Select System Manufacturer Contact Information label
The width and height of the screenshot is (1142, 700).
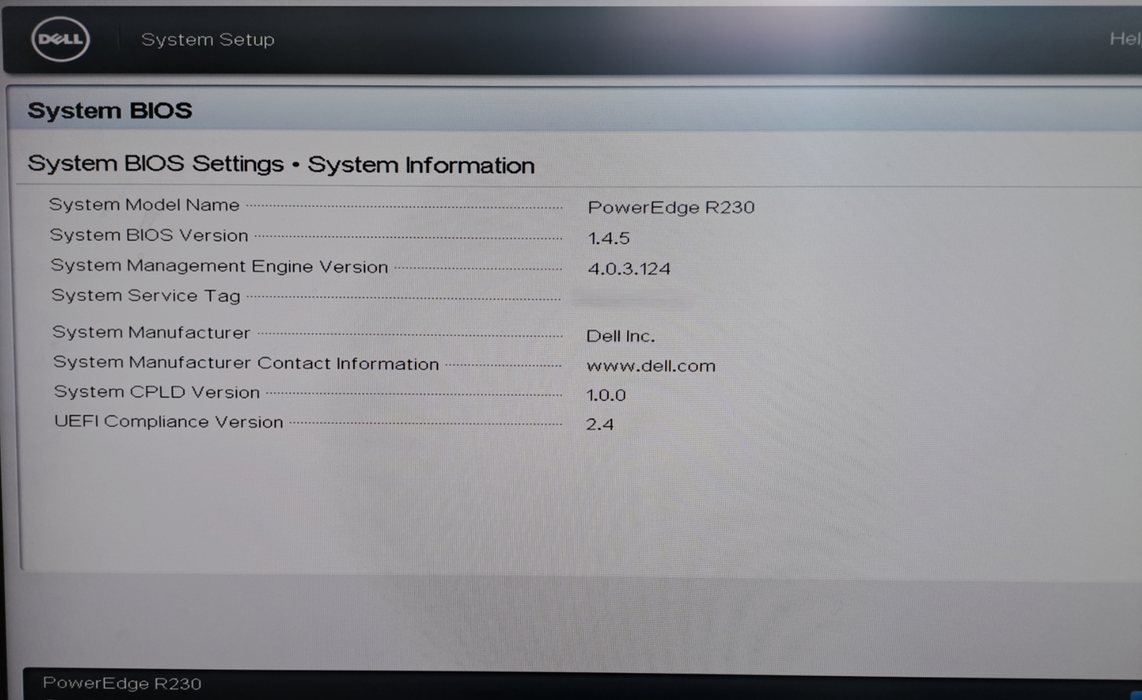[246, 363]
